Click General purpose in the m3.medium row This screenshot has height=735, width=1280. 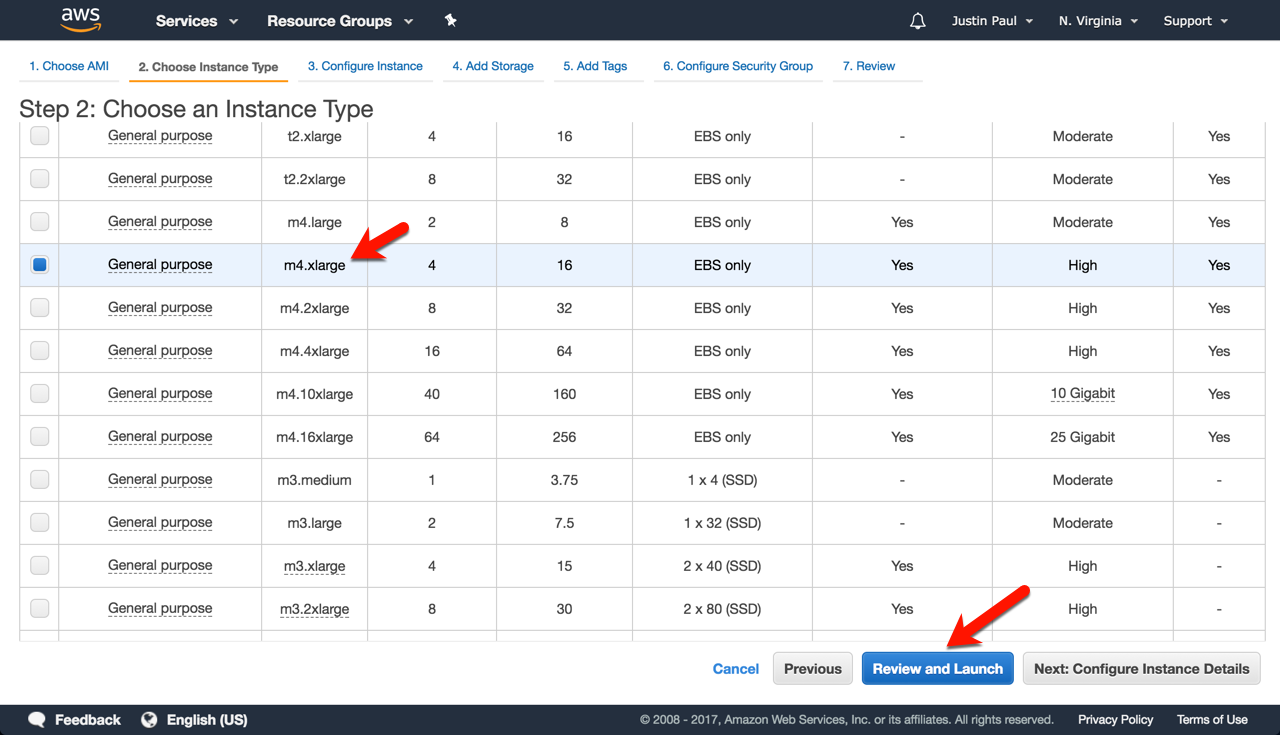tap(160, 480)
